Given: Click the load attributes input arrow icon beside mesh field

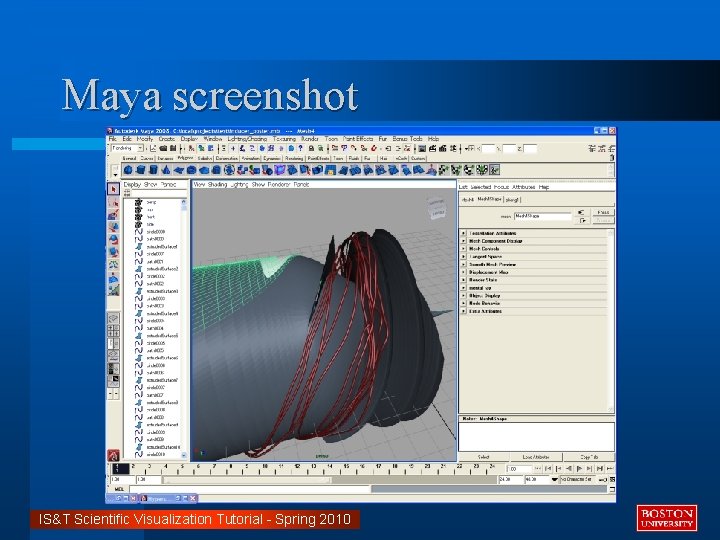Looking at the screenshot, I should click(582, 212).
